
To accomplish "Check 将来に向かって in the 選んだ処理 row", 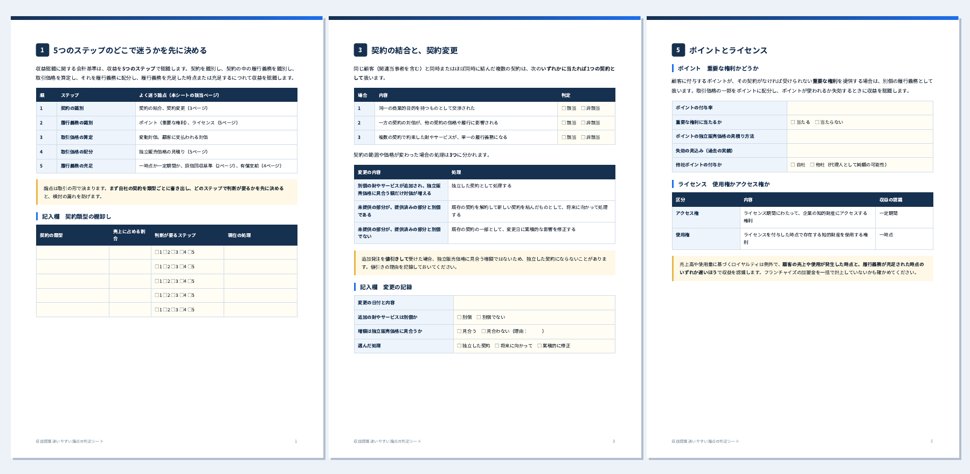I will 497,346.
